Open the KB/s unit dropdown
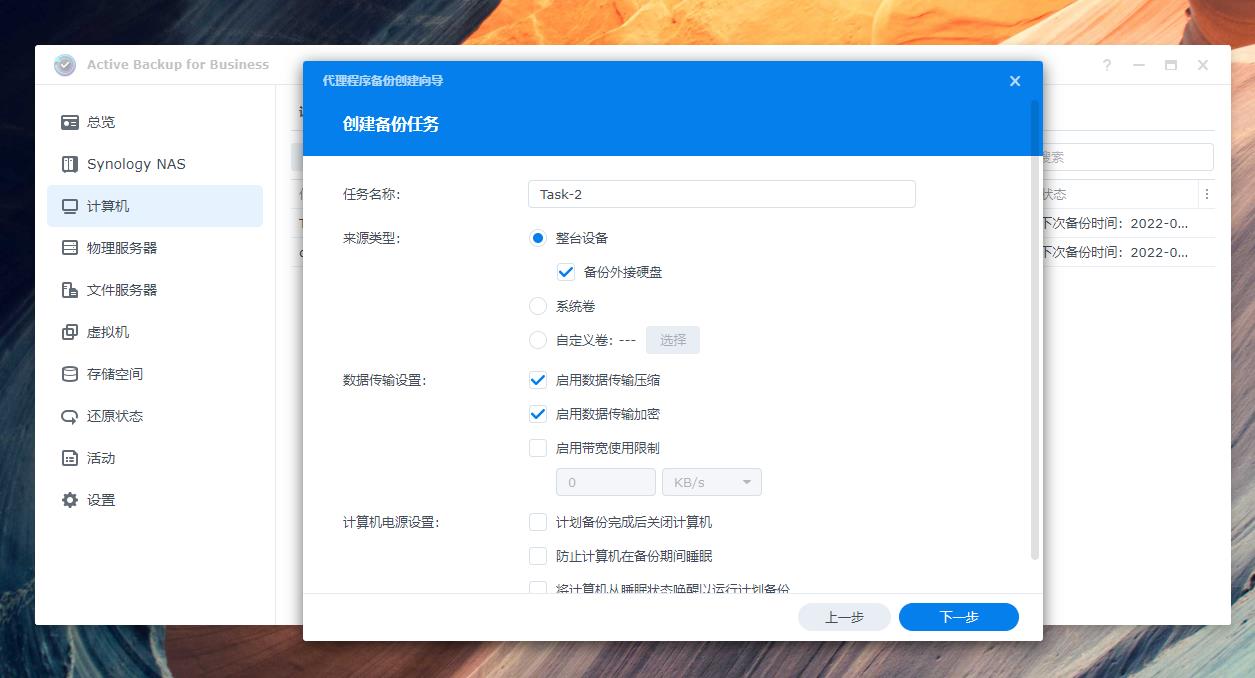The width and height of the screenshot is (1255, 678). click(x=711, y=481)
